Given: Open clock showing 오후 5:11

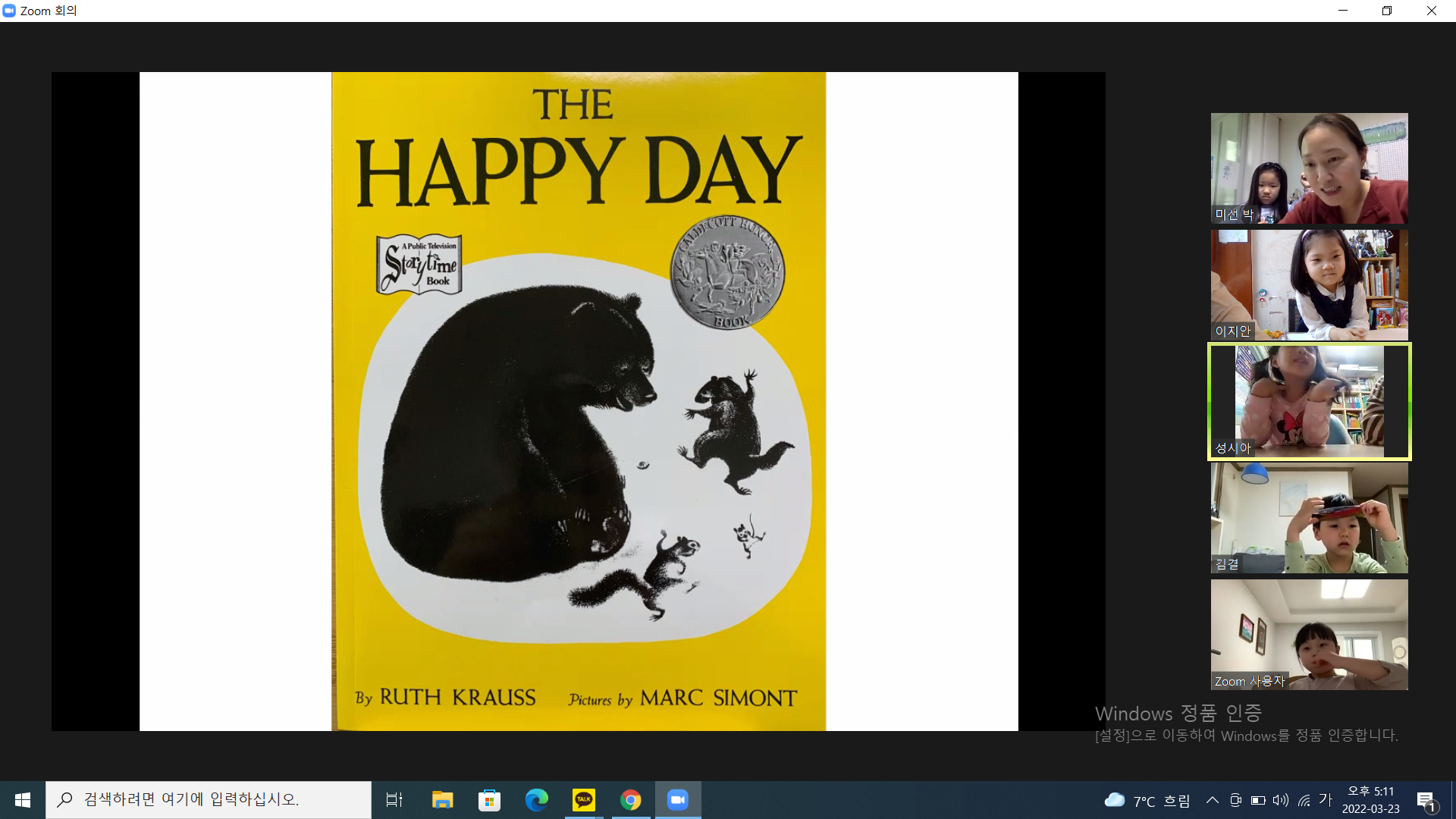Looking at the screenshot, I should click(x=1370, y=800).
